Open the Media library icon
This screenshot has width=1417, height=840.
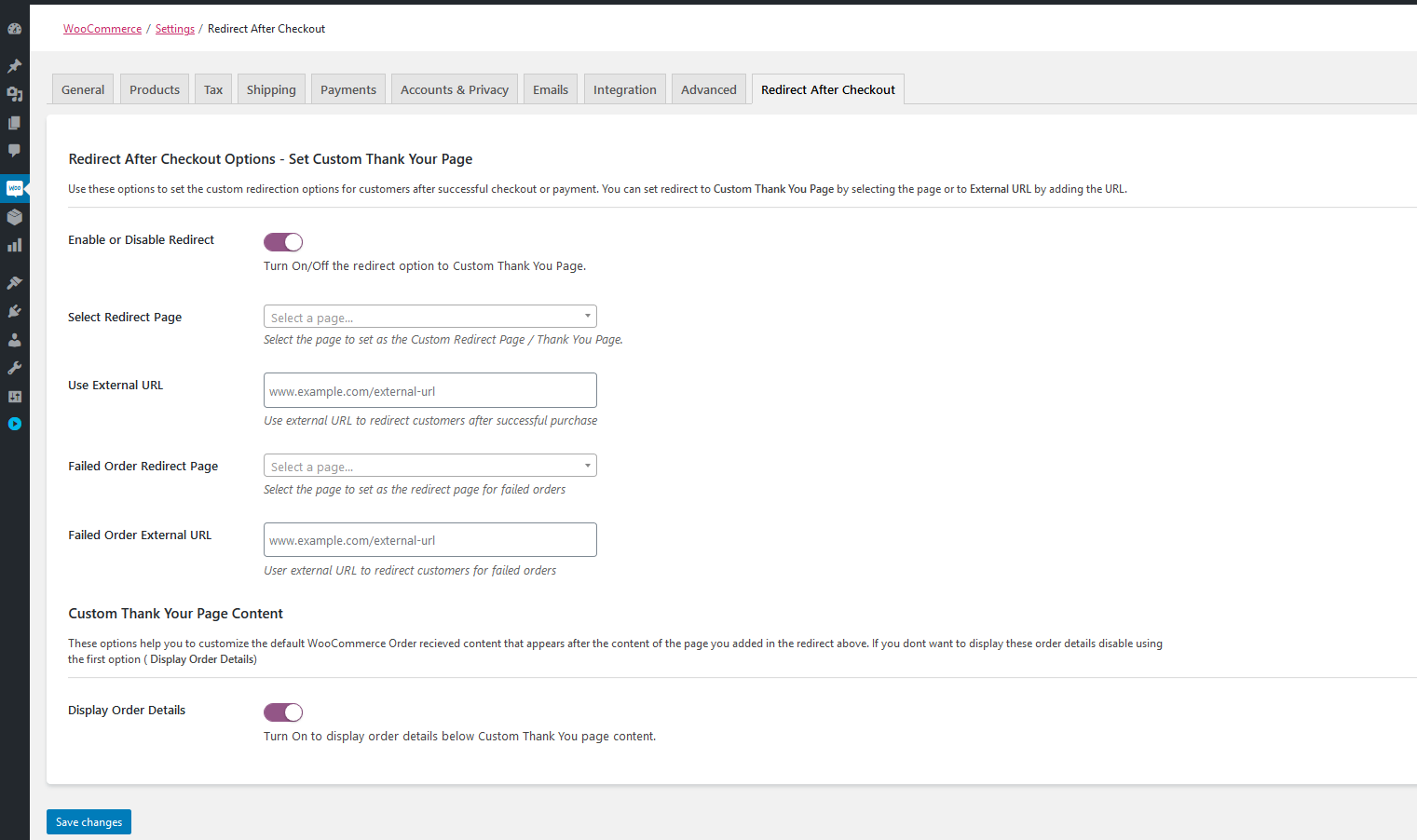tap(14, 94)
